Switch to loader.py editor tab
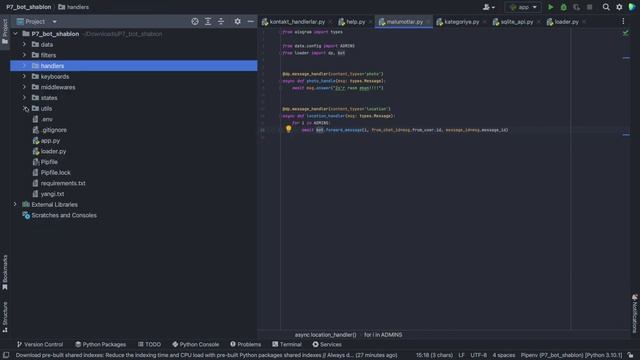Image resolution: width=640 pixels, height=360 pixels. point(563,22)
